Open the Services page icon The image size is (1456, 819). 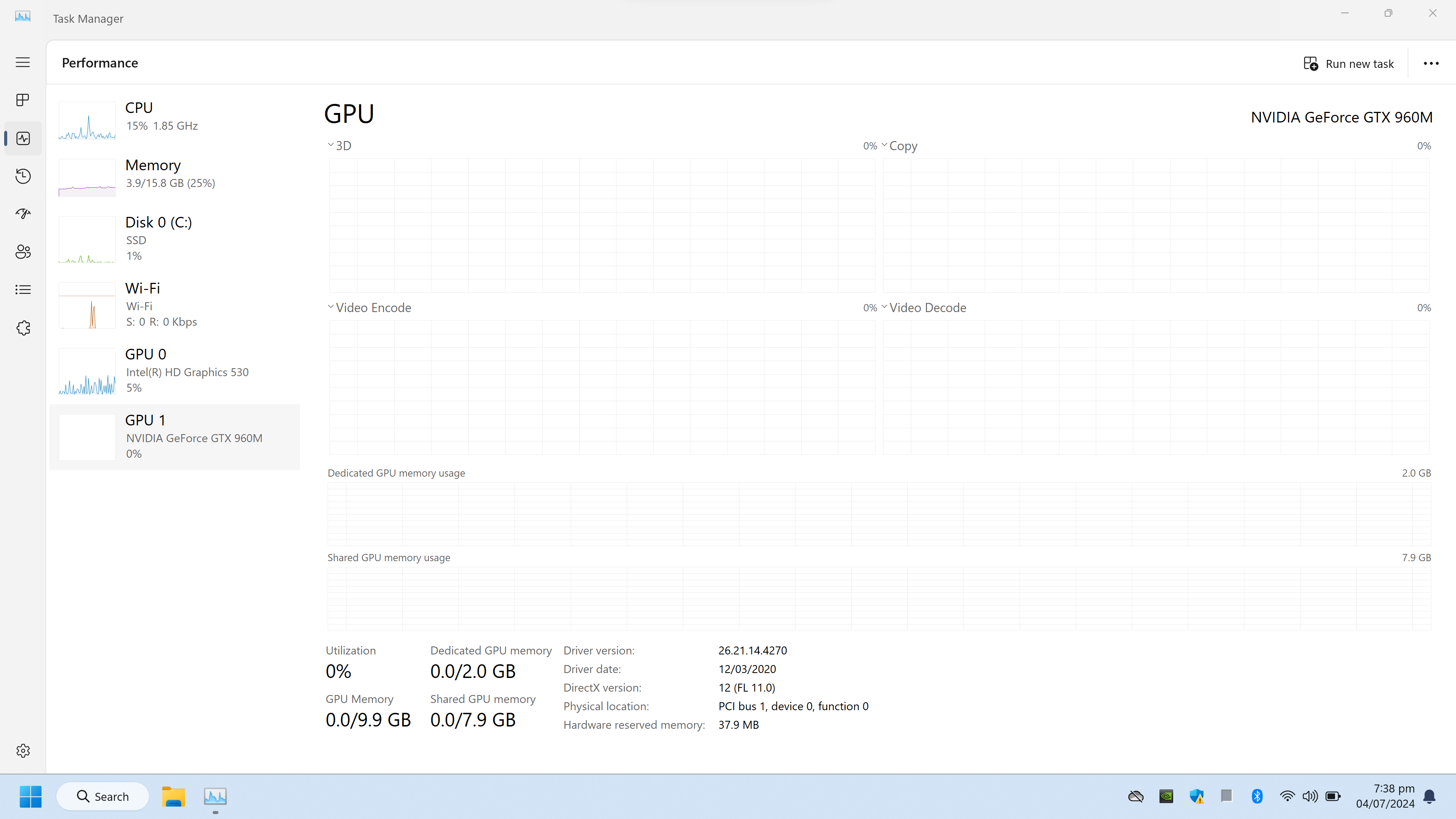[23, 328]
